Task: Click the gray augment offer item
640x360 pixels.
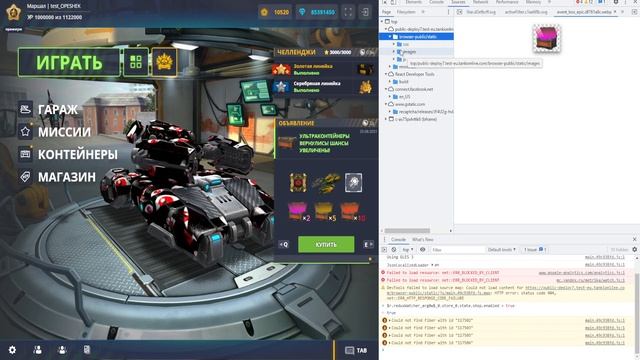Action: (353, 182)
